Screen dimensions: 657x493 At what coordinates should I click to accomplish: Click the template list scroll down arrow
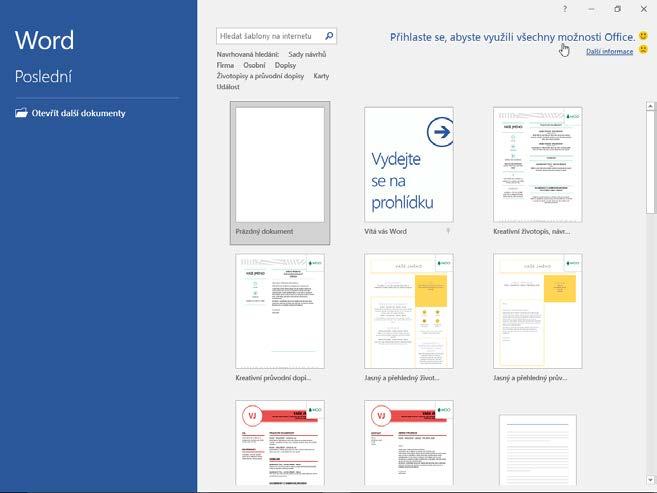coord(650,480)
